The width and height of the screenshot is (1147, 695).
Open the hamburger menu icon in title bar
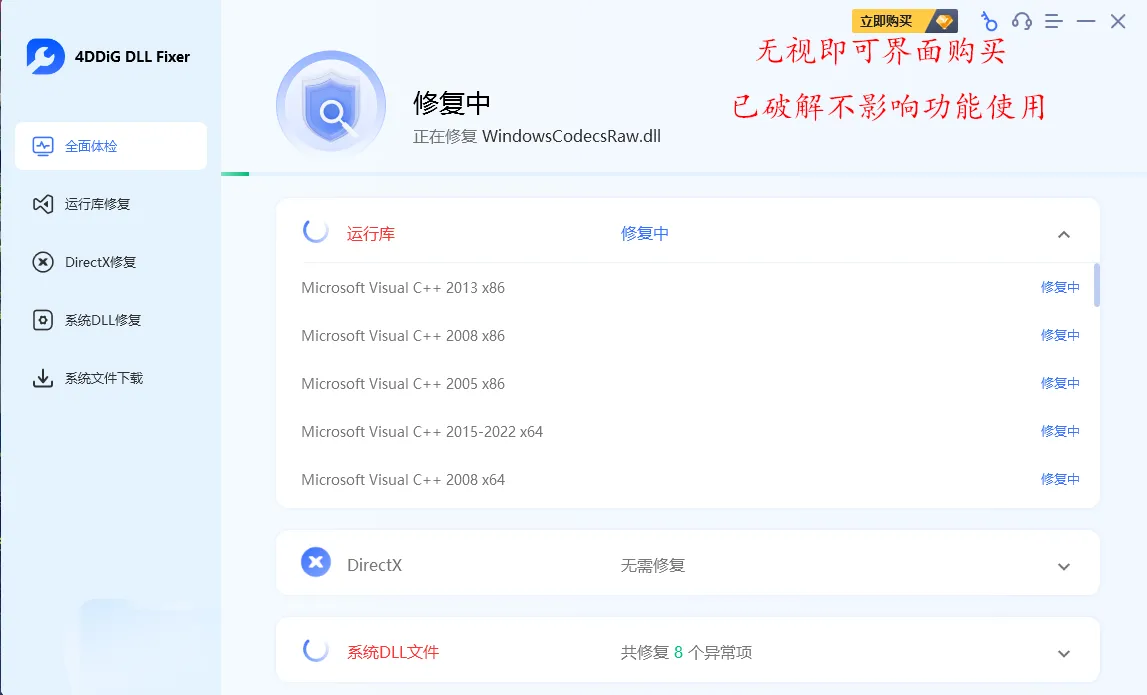click(1053, 21)
